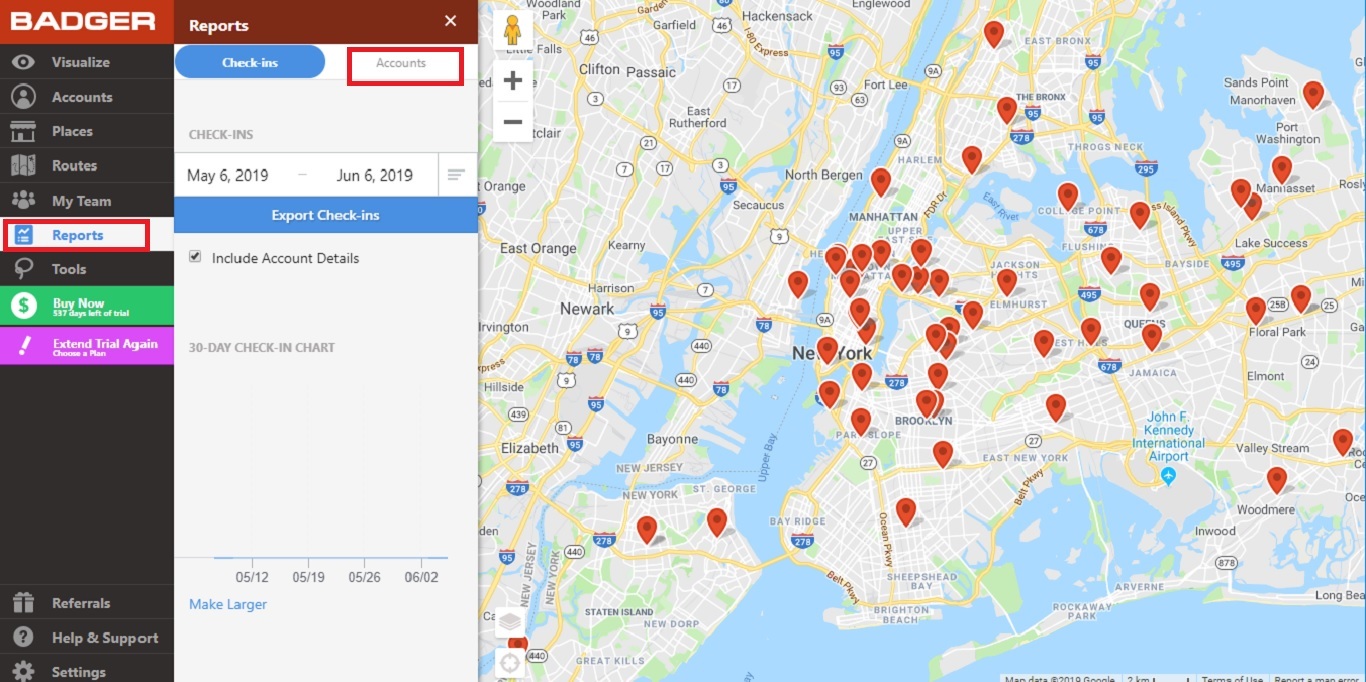Click the Secaucus label on the map
Image resolution: width=1366 pixels, height=682 pixels.
coord(758,205)
